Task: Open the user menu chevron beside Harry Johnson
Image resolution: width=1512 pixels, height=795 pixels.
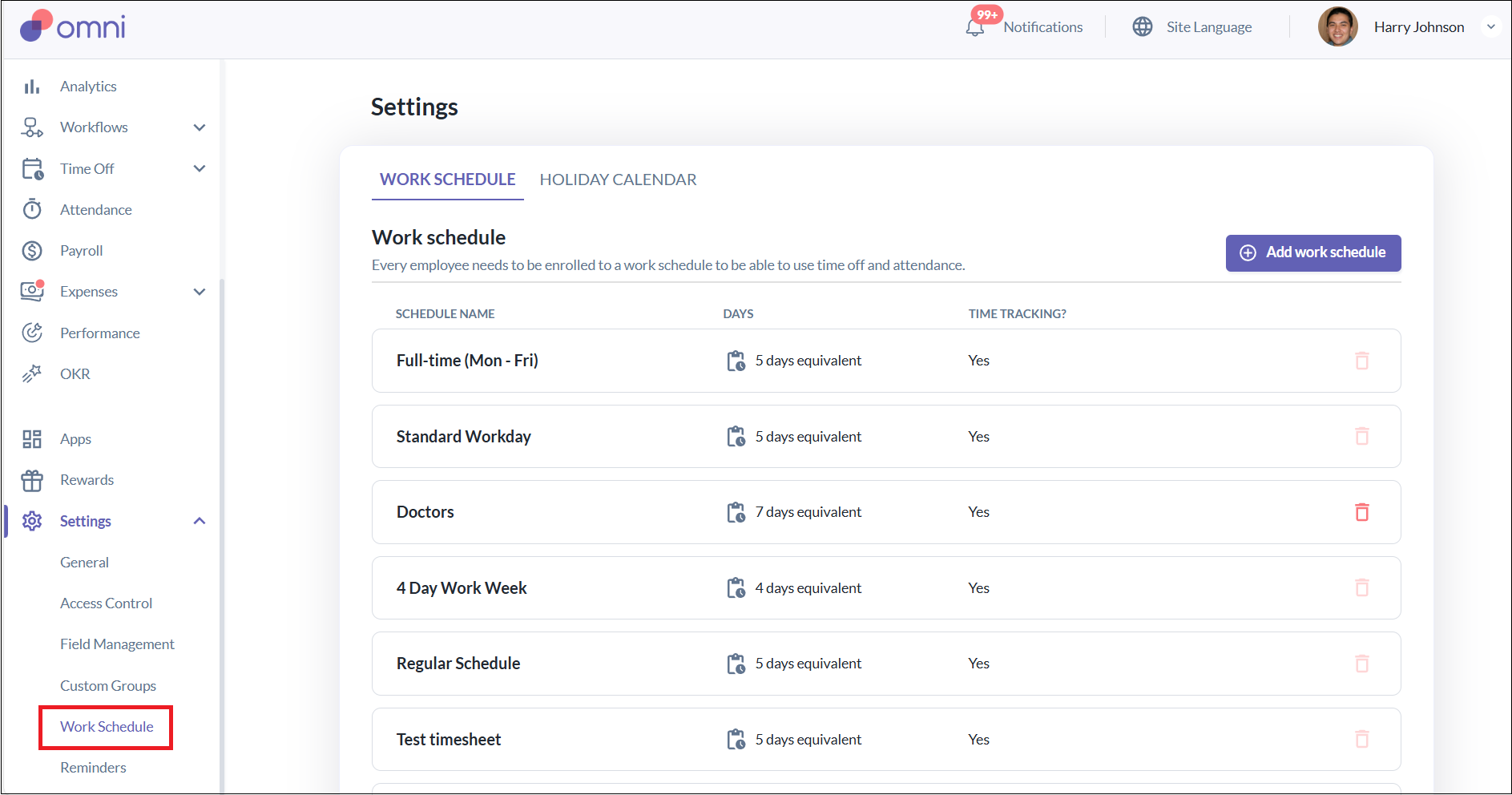Action: click(1491, 26)
